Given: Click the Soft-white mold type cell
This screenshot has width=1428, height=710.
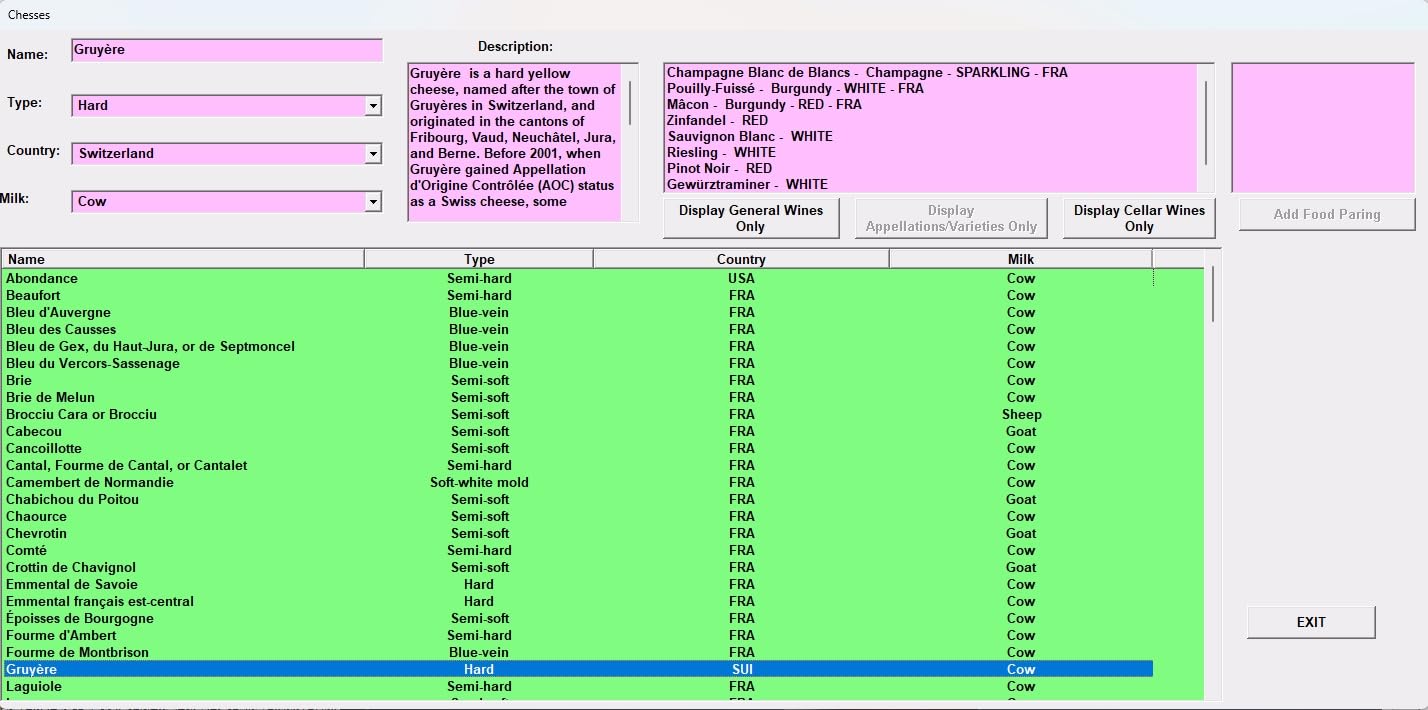Looking at the screenshot, I should point(479,482).
